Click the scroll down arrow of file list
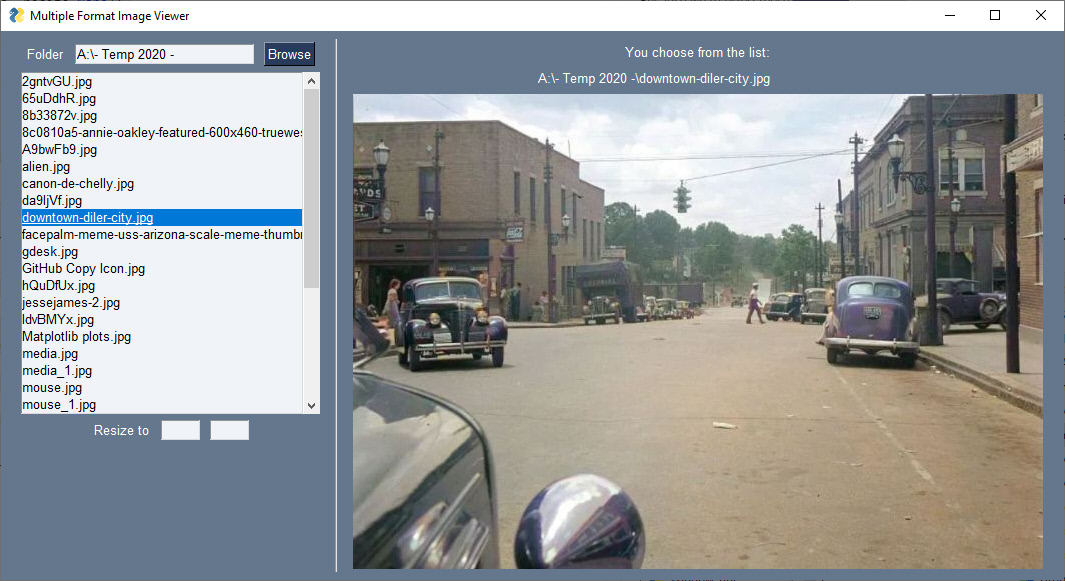The height and width of the screenshot is (581, 1065). click(x=311, y=405)
